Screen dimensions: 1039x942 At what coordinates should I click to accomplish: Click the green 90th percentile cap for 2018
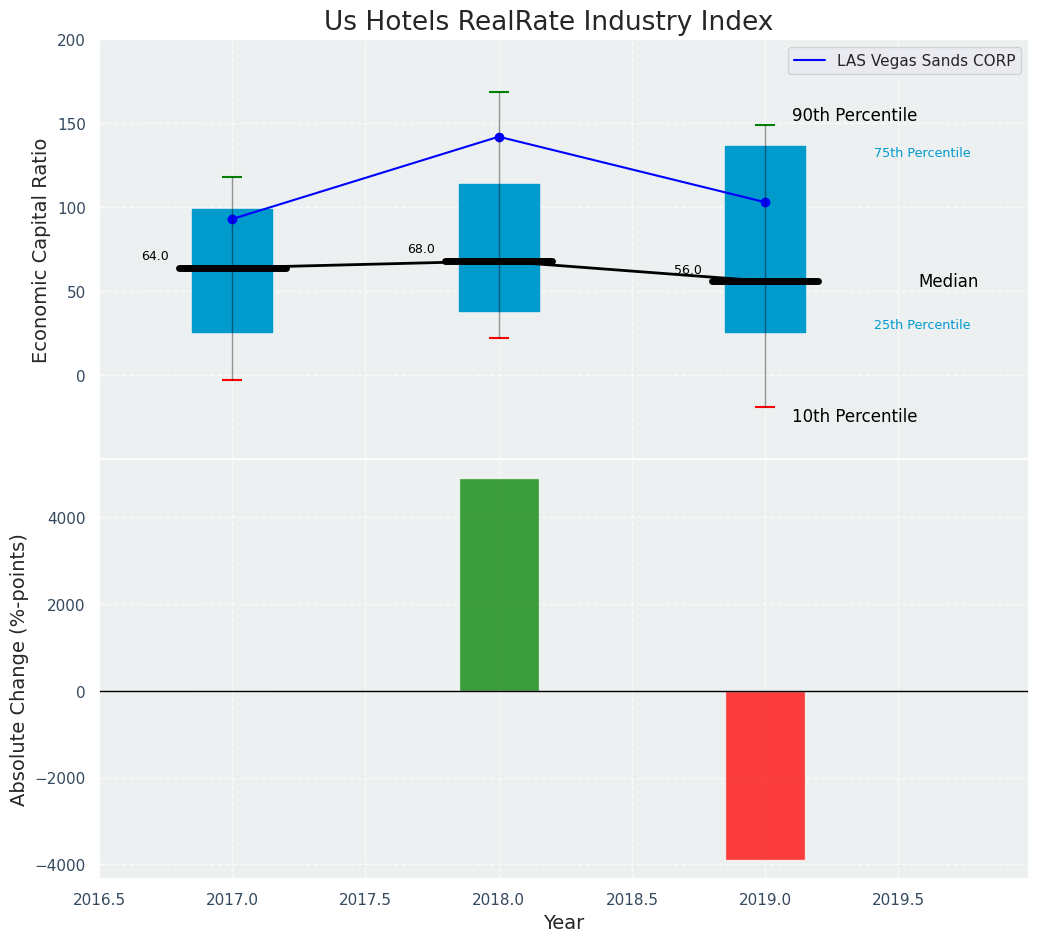pos(499,92)
